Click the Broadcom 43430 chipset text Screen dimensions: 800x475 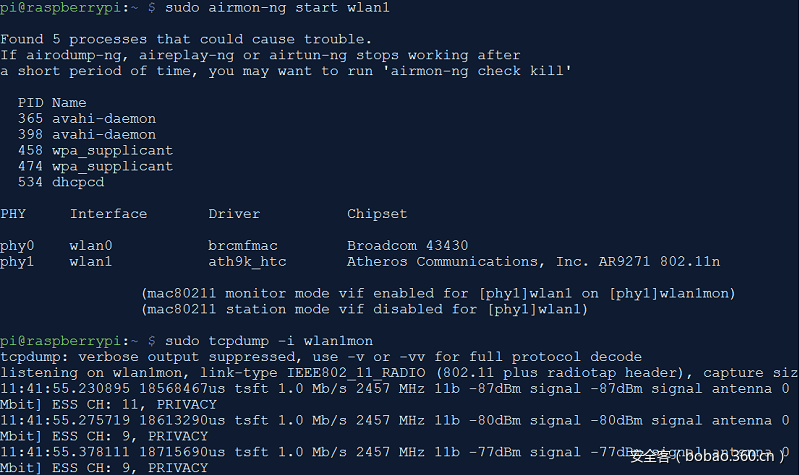coord(408,246)
